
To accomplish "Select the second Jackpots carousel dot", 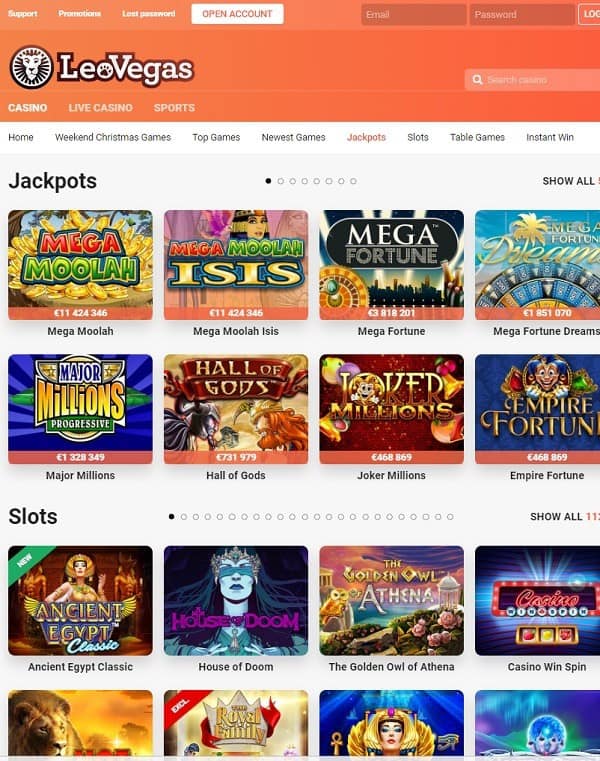I will 281,181.
